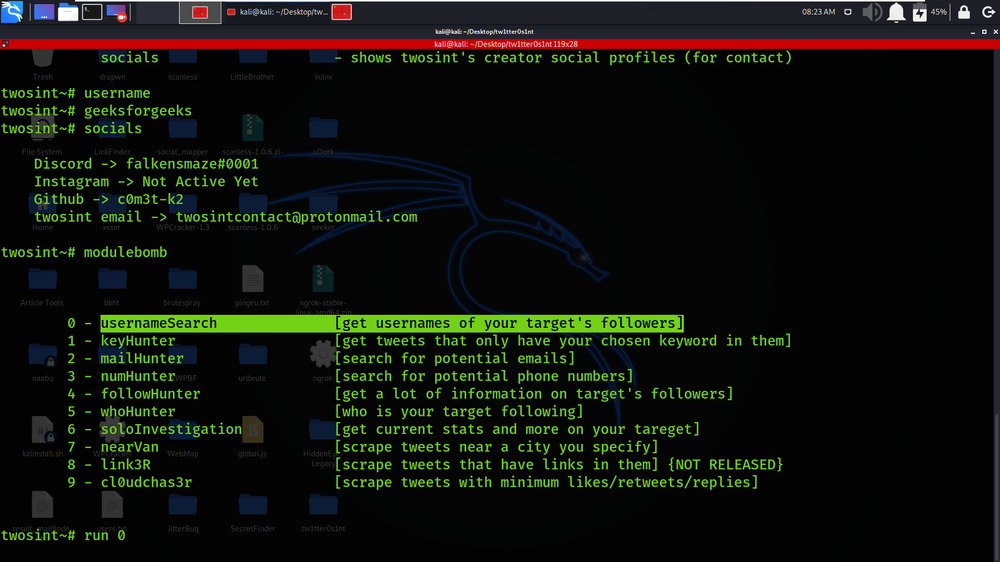Click the Discord falkensmaze#0001 line
Image resolution: width=1000 pixels, height=562 pixels.
[x=146, y=164]
